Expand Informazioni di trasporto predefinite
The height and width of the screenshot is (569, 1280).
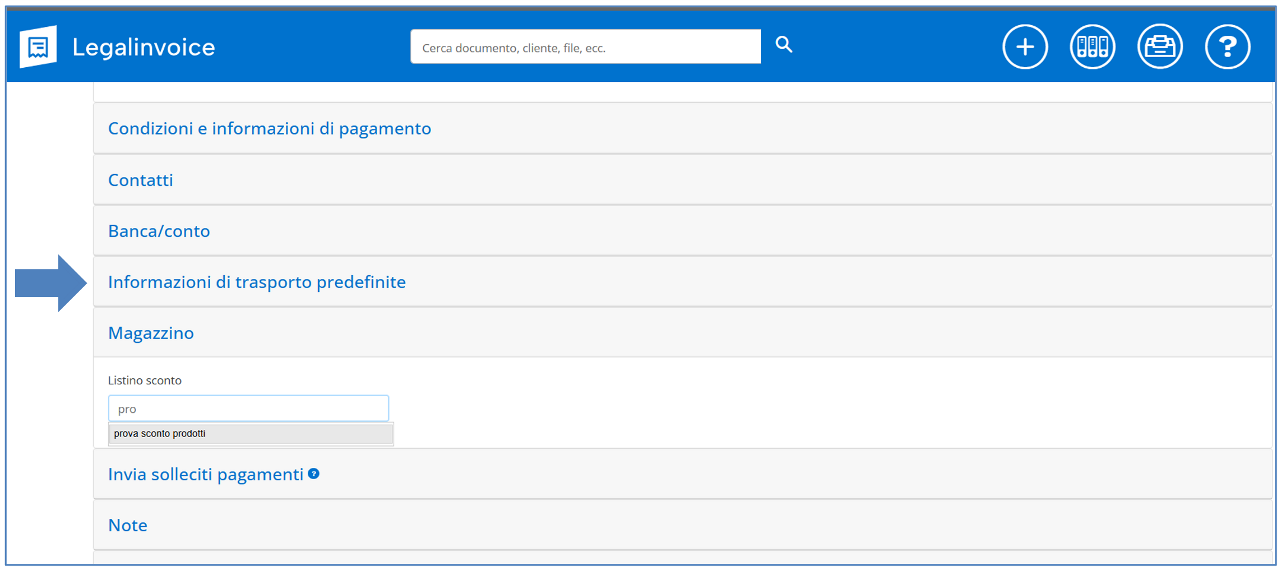257,282
